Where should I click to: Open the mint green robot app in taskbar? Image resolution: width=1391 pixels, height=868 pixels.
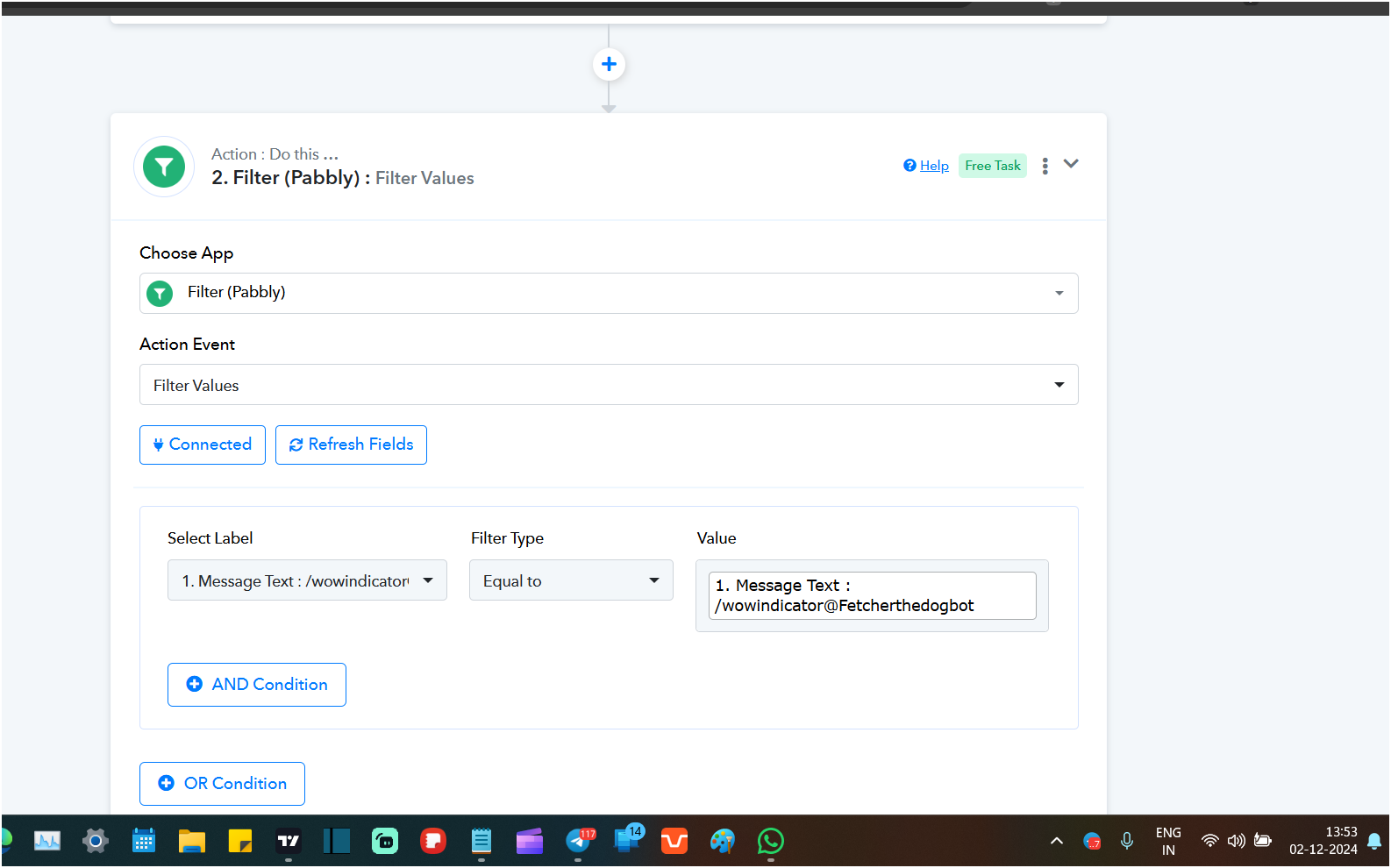click(385, 842)
